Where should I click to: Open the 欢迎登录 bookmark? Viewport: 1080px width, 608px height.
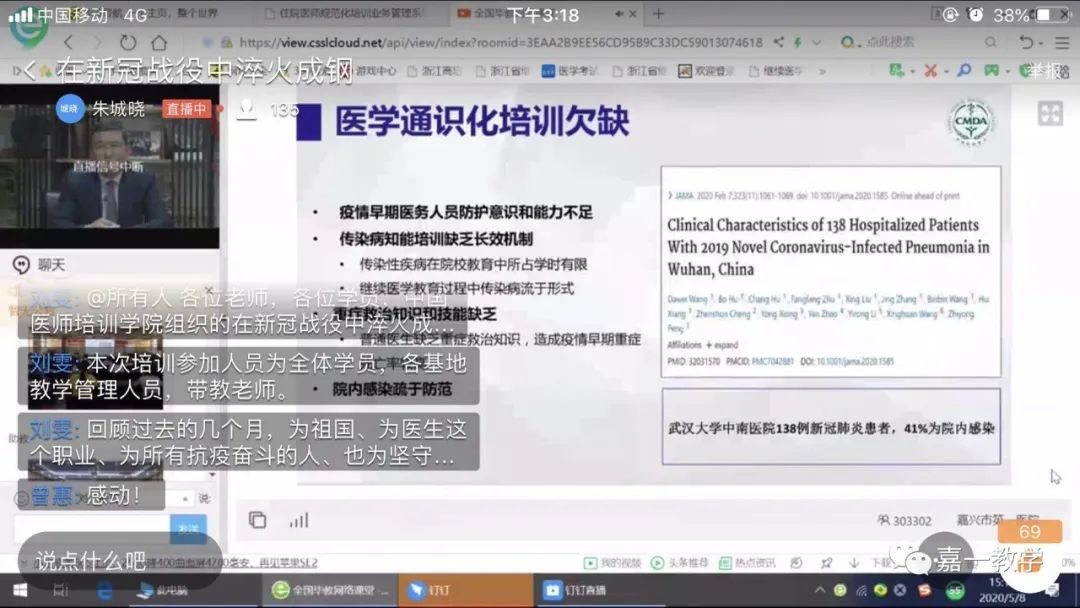coord(706,70)
